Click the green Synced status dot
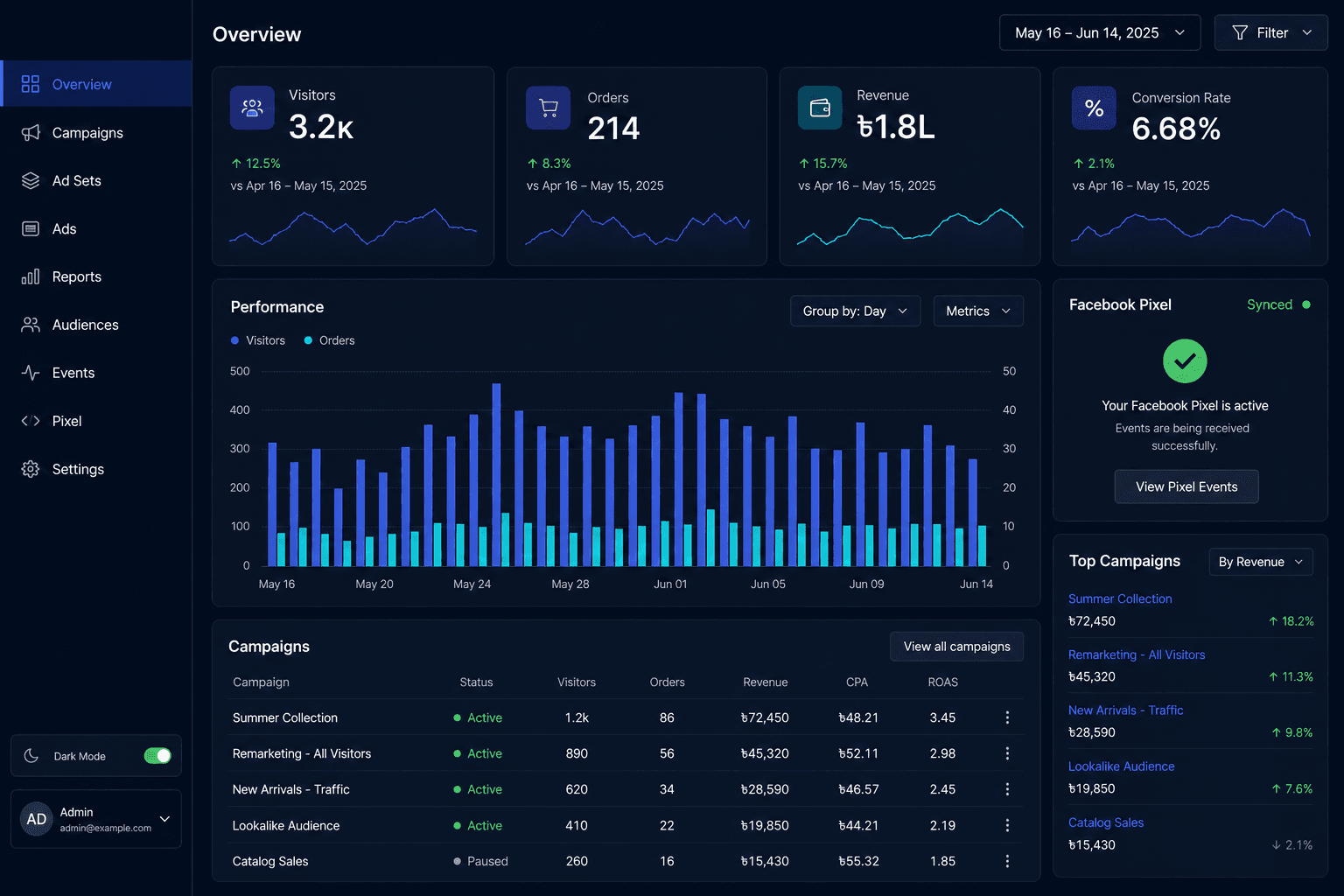The image size is (1344, 896). pos(1306,304)
